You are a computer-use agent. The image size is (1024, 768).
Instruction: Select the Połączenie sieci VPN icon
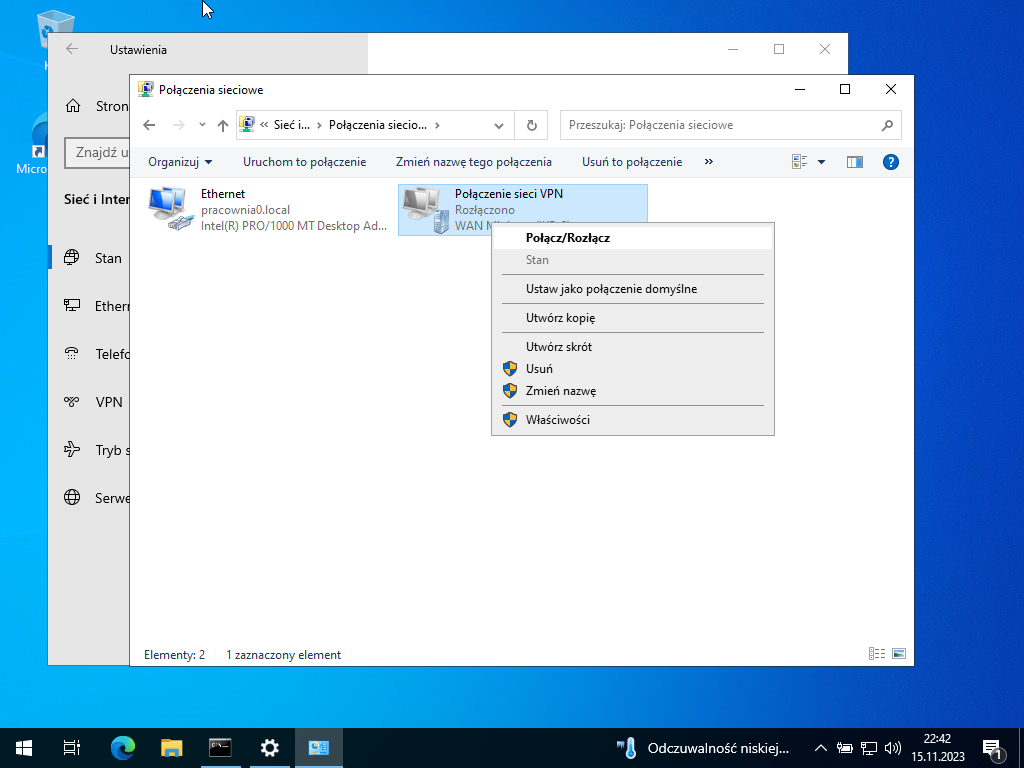coord(425,209)
